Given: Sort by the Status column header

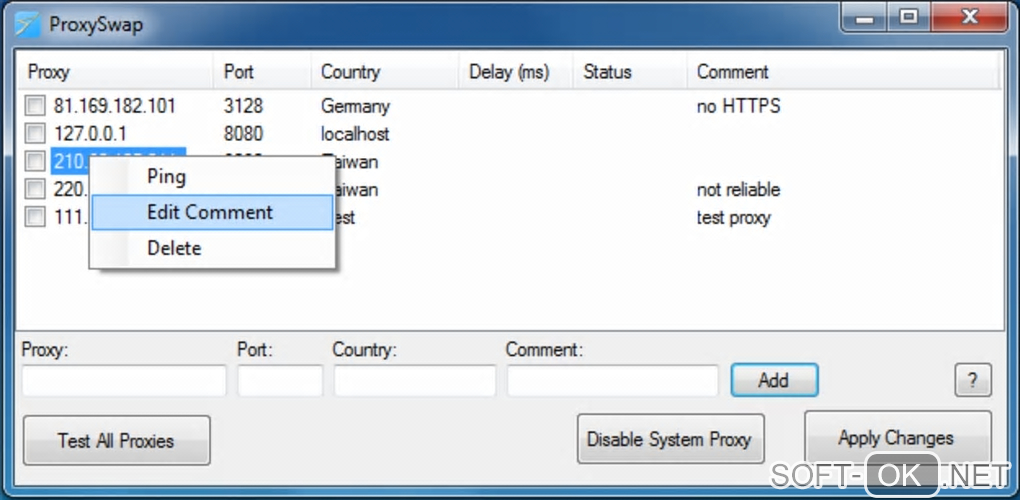Looking at the screenshot, I should (x=630, y=72).
